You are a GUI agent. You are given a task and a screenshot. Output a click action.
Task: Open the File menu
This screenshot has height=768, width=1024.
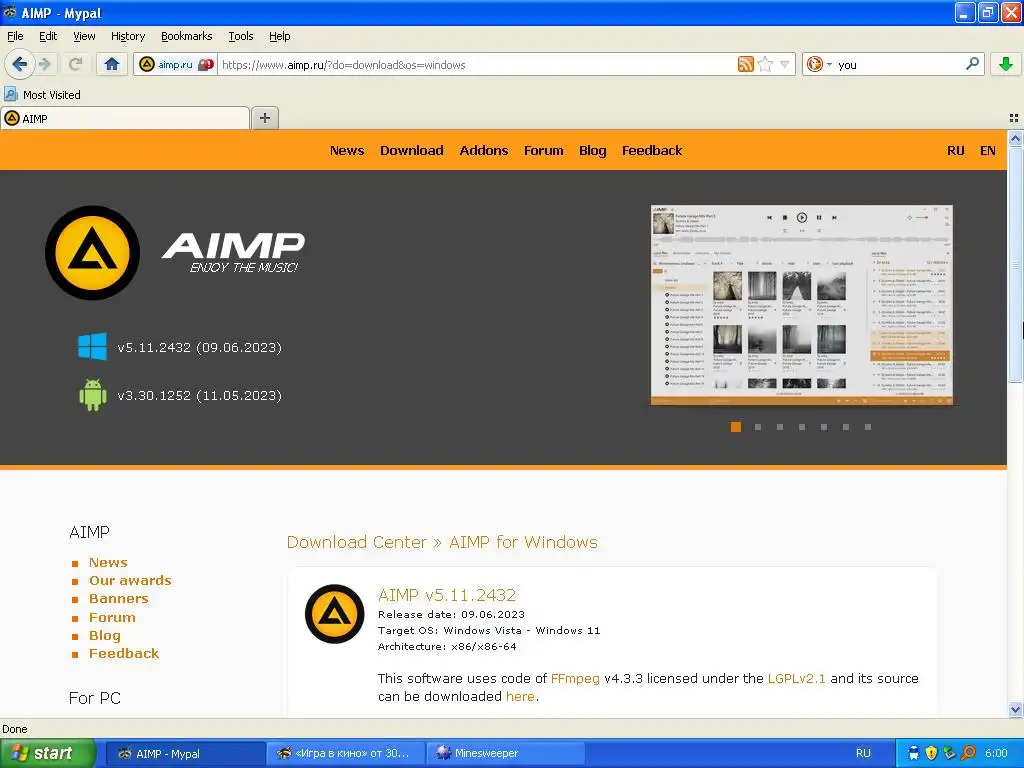tap(15, 36)
